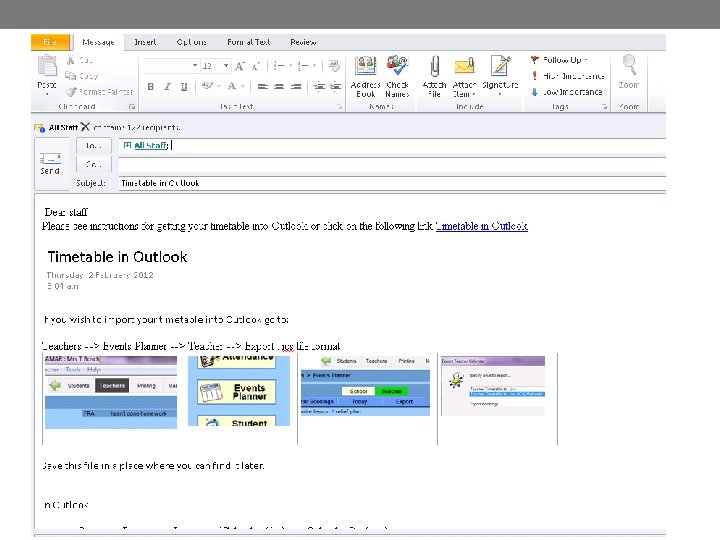Open the File tab

click(51, 42)
